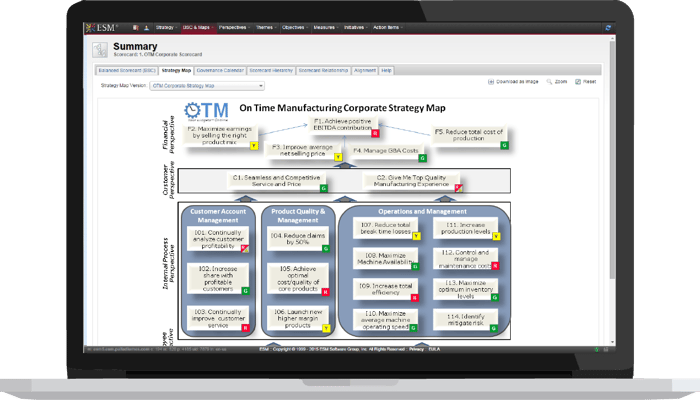Click the Reset icon

tap(578, 82)
